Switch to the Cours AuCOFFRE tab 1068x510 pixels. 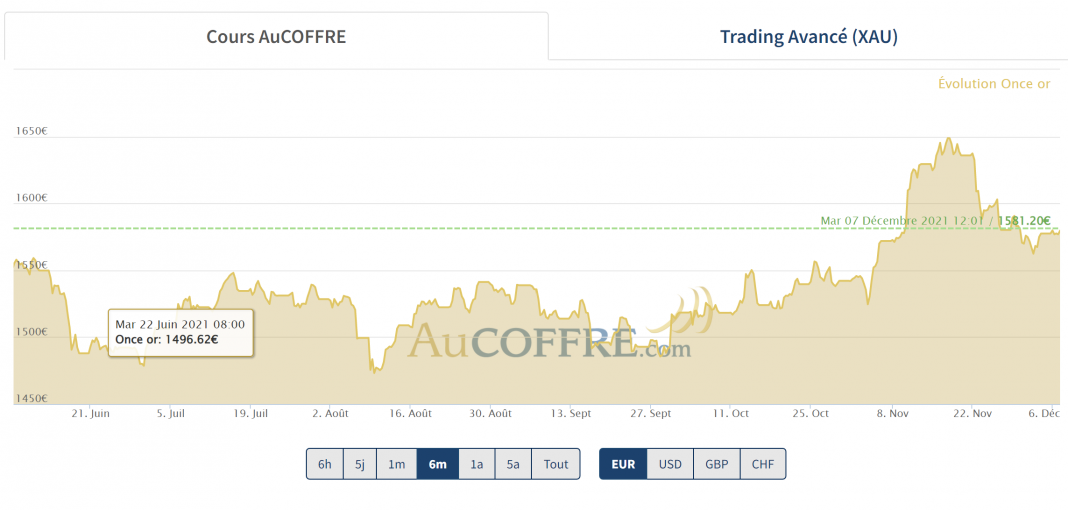click(276, 36)
